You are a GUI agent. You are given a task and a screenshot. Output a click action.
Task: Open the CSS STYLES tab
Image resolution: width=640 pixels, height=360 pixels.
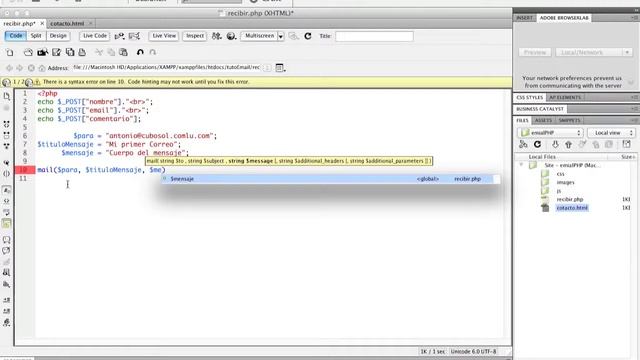(x=529, y=98)
